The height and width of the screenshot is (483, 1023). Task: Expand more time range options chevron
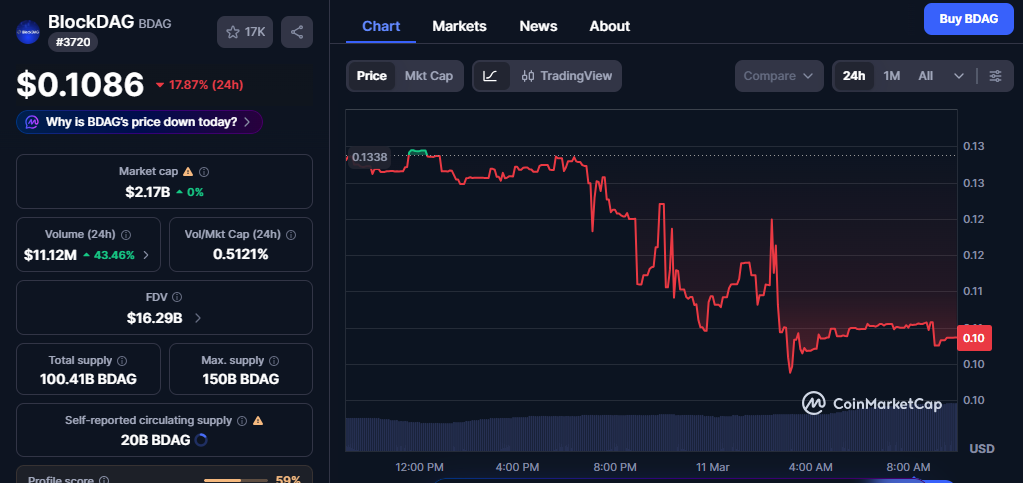pos(959,76)
